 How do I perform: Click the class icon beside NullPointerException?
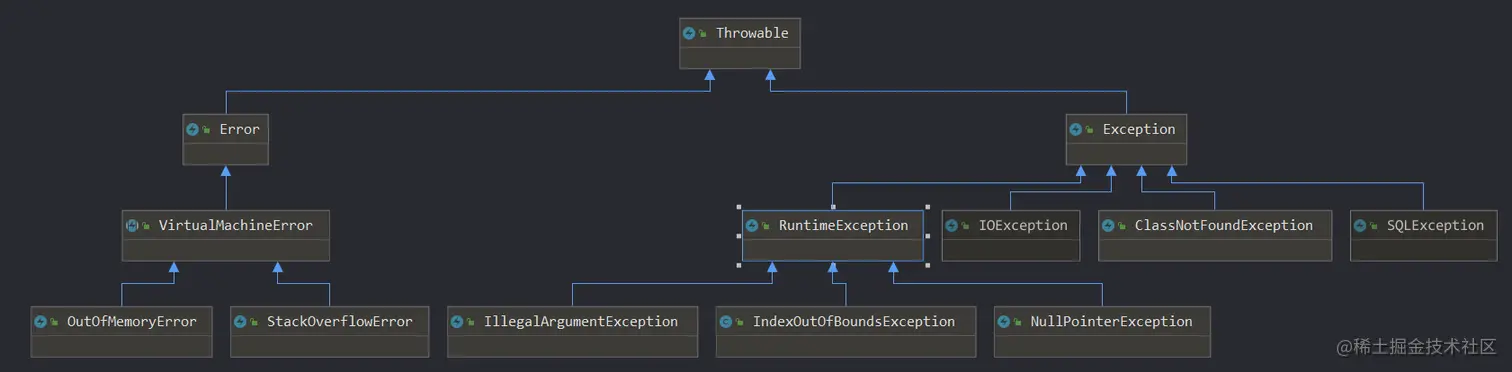(x=1004, y=321)
